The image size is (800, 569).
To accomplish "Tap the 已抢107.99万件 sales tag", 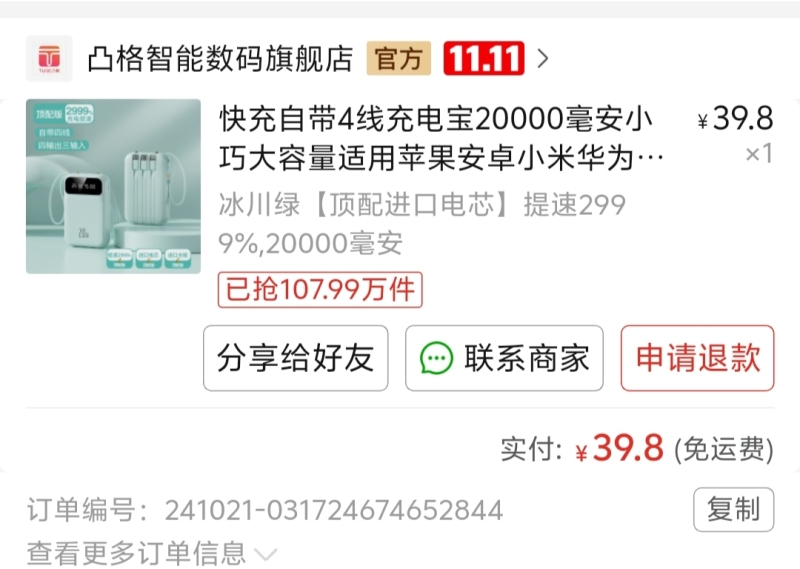I will [320, 290].
